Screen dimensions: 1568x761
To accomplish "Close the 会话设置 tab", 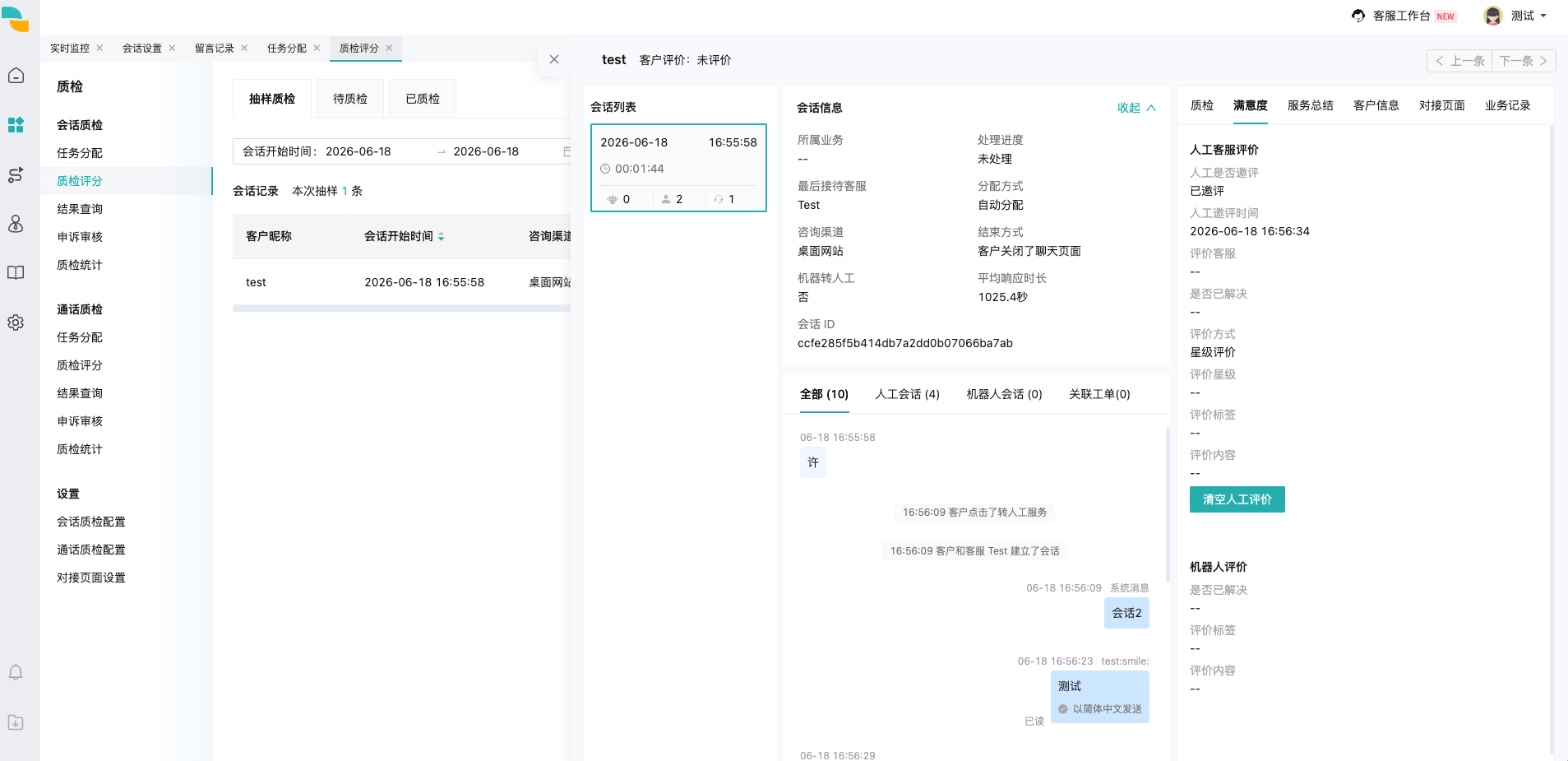I will pyautogui.click(x=172, y=48).
